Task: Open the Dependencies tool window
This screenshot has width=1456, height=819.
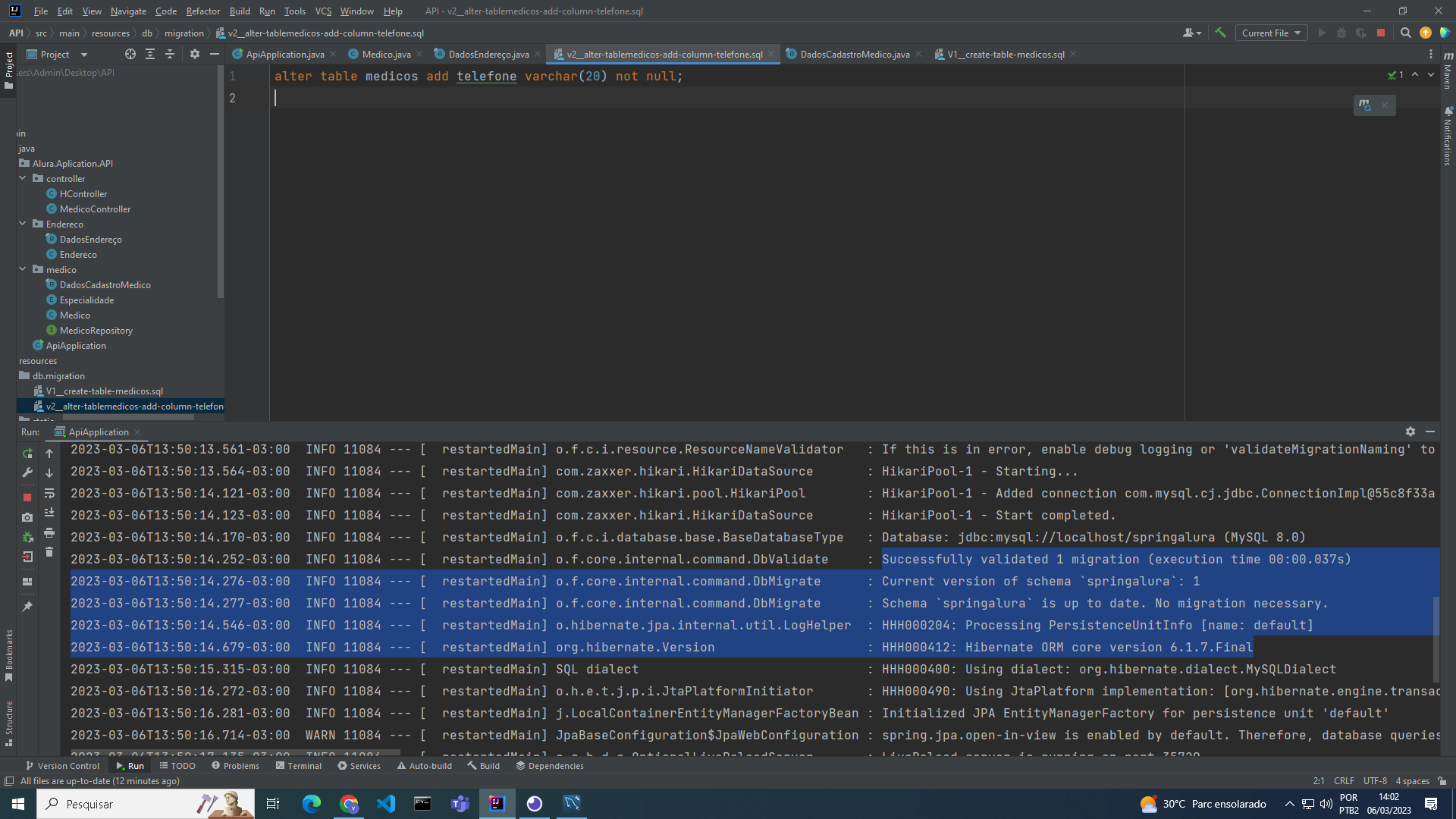Action: tap(550, 766)
